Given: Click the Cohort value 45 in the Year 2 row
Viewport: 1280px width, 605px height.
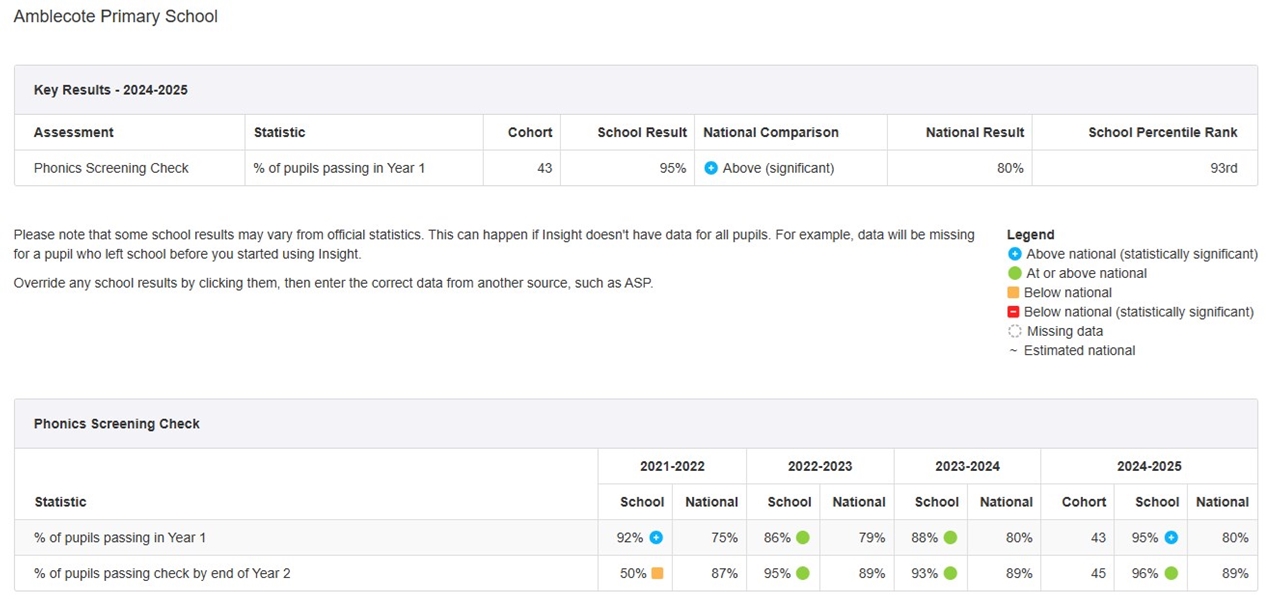Looking at the screenshot, I should (x=1098, y=574).
